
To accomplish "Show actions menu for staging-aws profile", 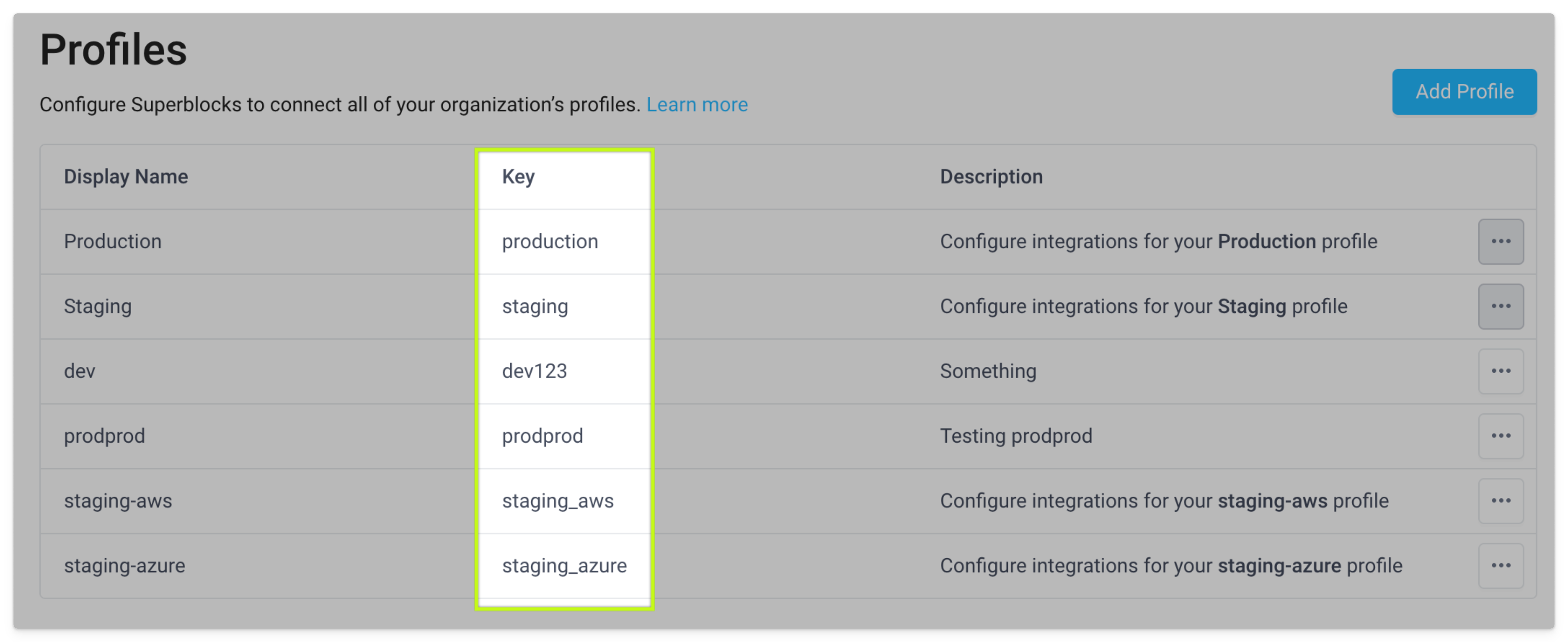I will point(1500,501).
